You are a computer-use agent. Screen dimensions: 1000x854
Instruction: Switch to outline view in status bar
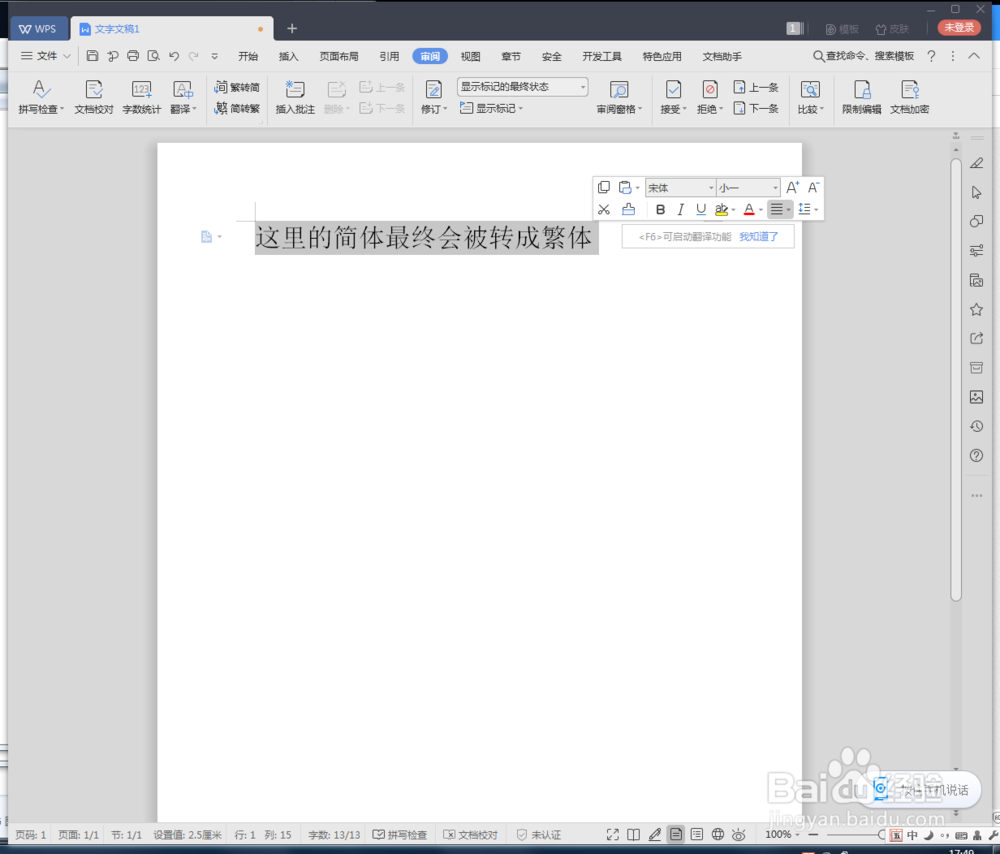(x=697, y=834)
